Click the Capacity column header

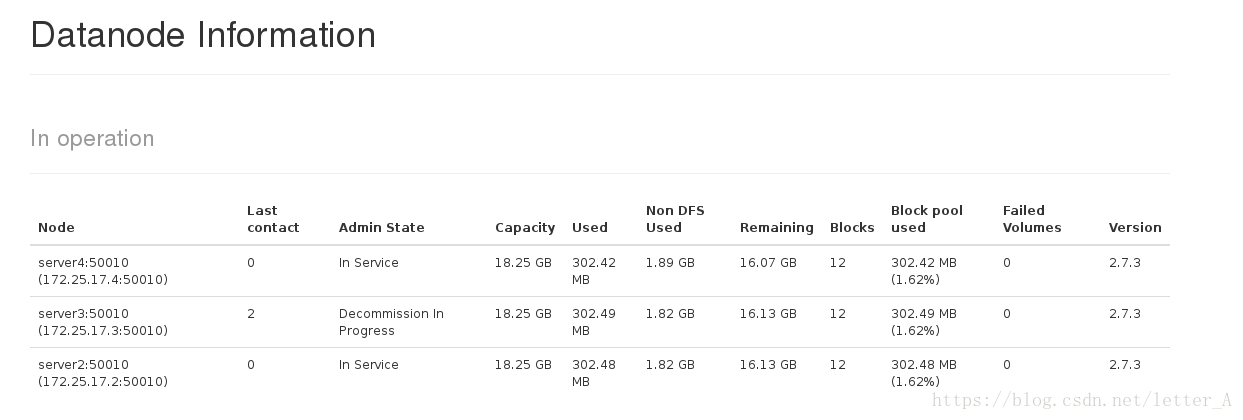coord(525,227)
